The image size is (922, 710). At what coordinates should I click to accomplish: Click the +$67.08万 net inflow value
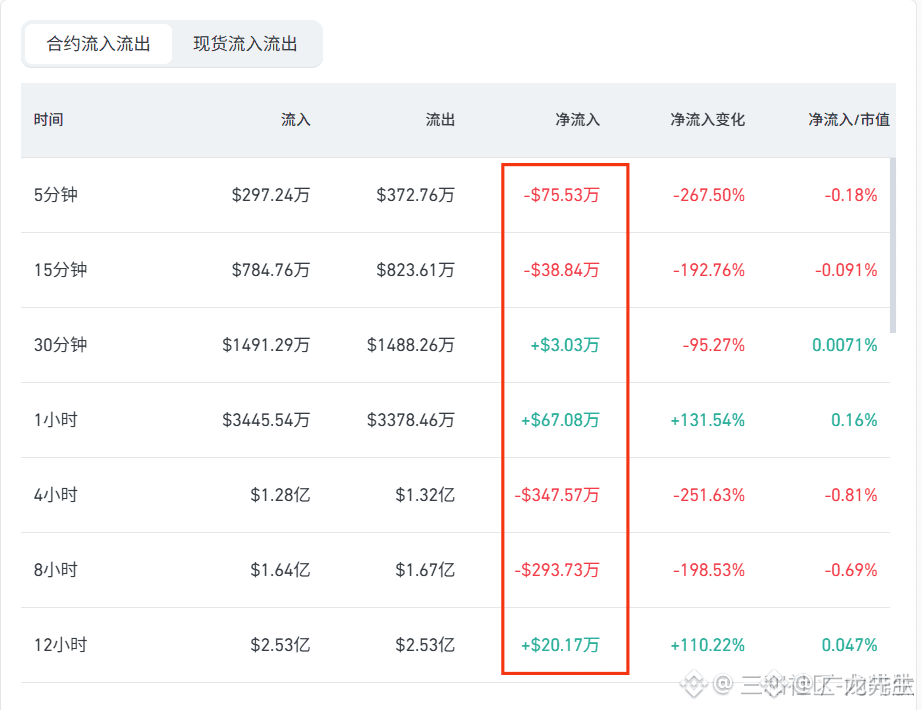(x=560, y=420)
